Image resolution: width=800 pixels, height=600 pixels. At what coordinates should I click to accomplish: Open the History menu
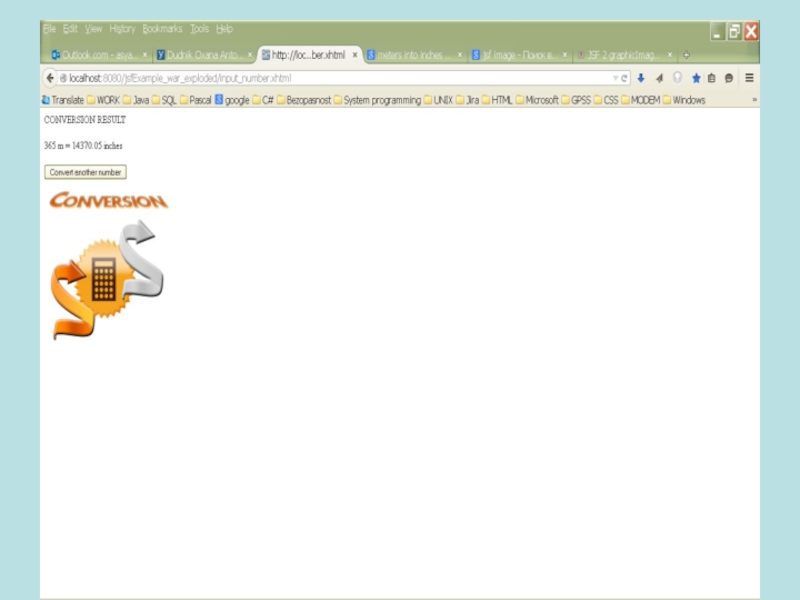[x=122, y=29]
